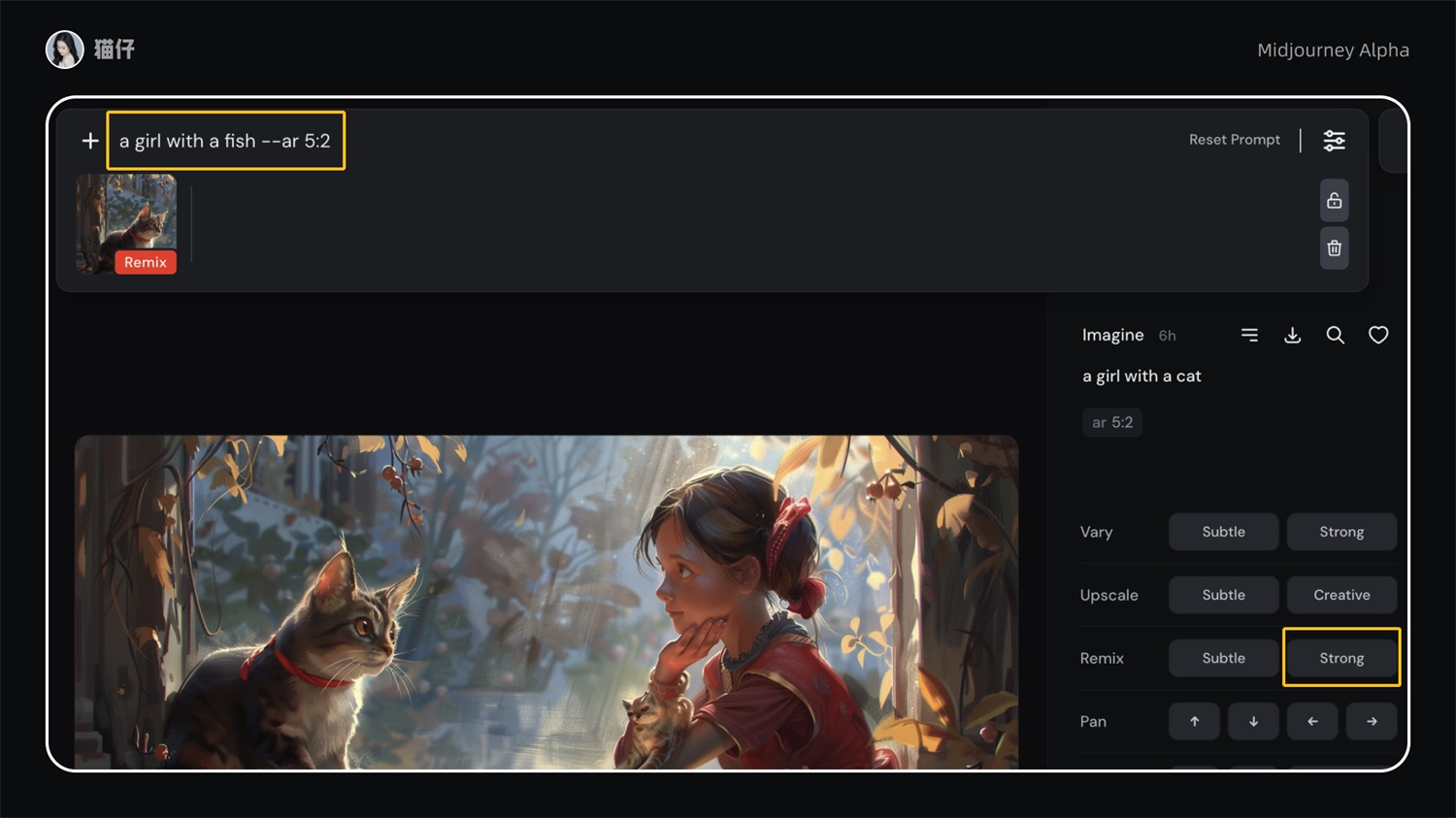Pan the image to the right

pyautogui.click(x=1372, y=721)
